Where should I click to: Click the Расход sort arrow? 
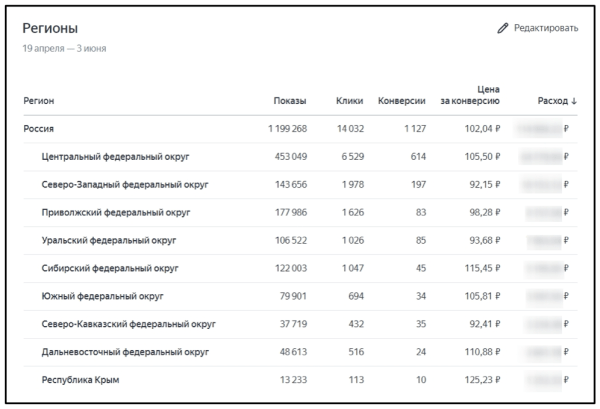(x=574, y=101)
